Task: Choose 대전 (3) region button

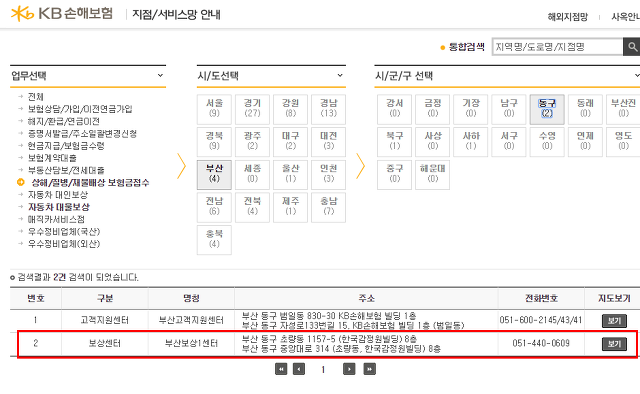Action: pos(329,142)
